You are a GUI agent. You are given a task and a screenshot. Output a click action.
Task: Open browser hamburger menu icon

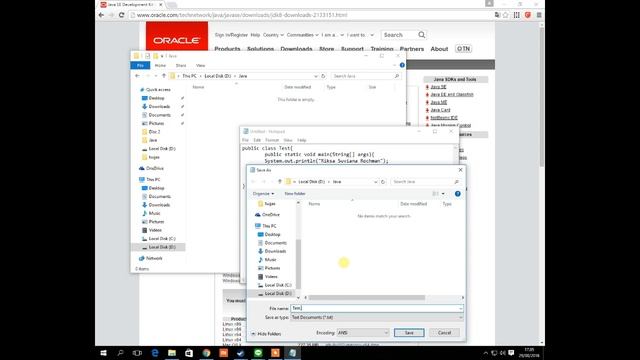tap(539, 15)
